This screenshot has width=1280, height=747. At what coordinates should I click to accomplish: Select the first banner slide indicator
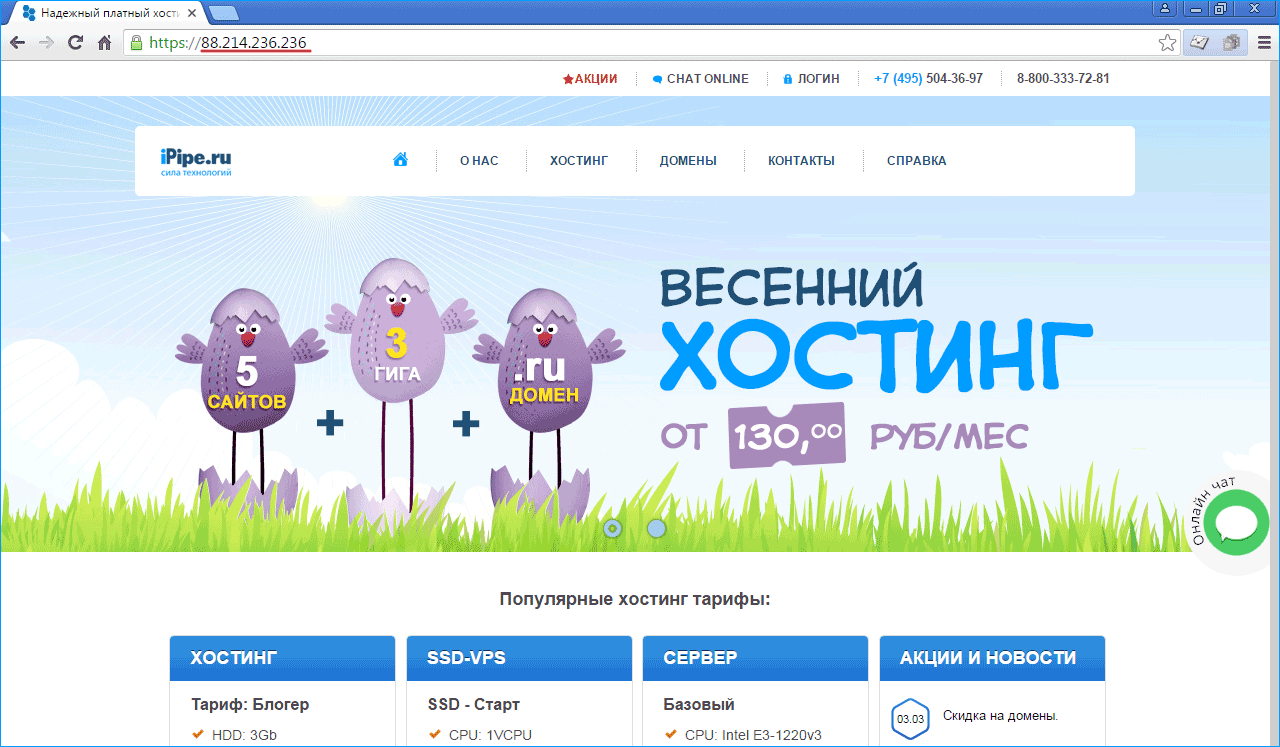click(x=613, y=528)
